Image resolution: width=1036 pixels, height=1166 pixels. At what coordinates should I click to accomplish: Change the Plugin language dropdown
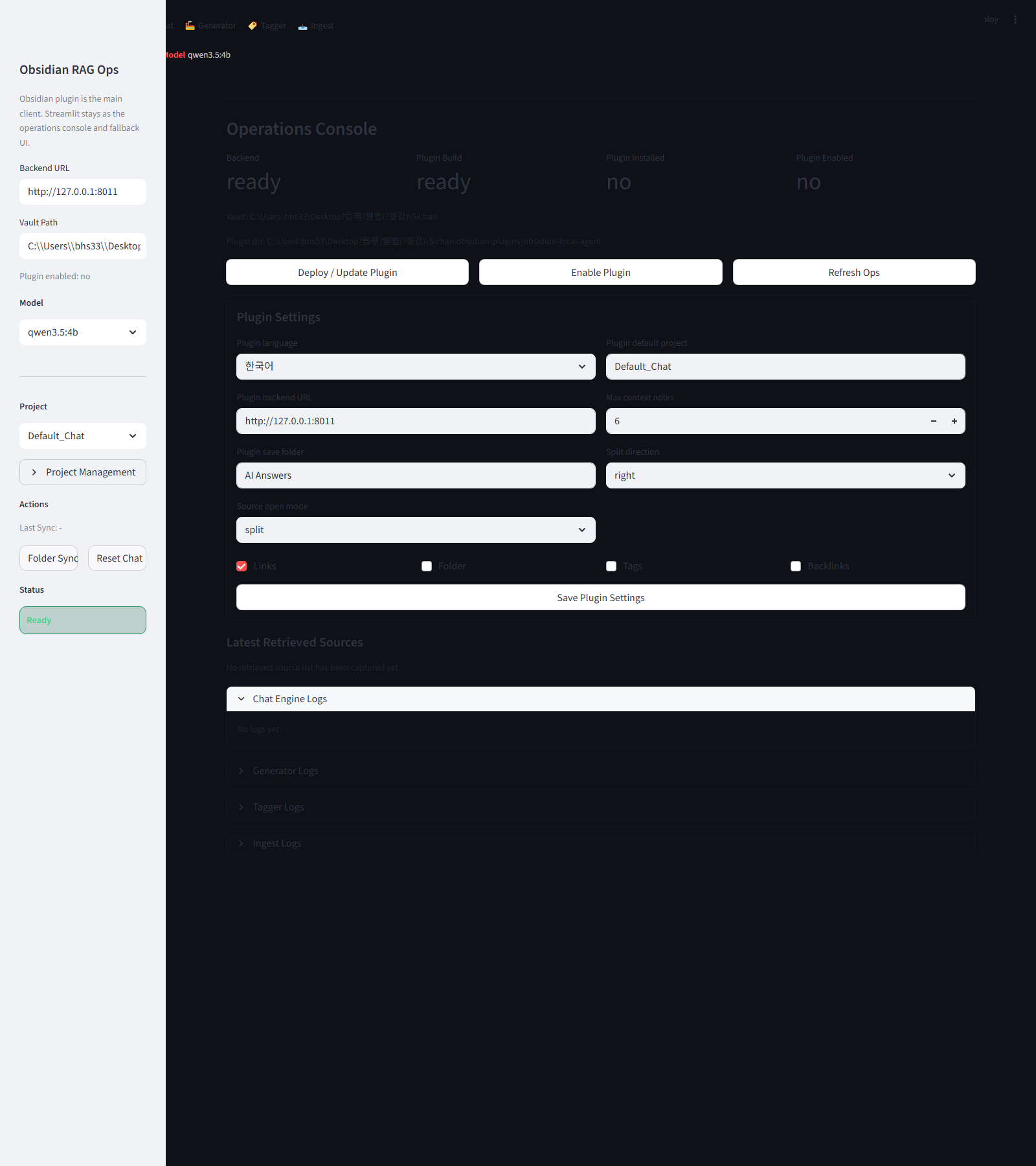[x=415, y=366]
